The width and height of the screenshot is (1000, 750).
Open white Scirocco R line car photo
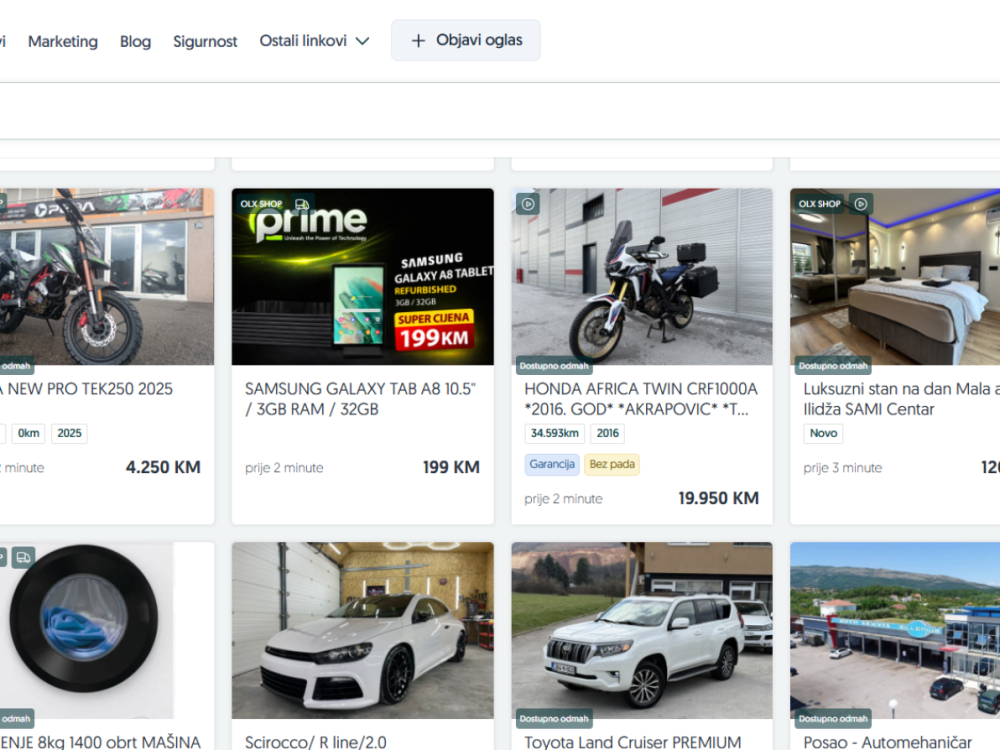[362, 630]
